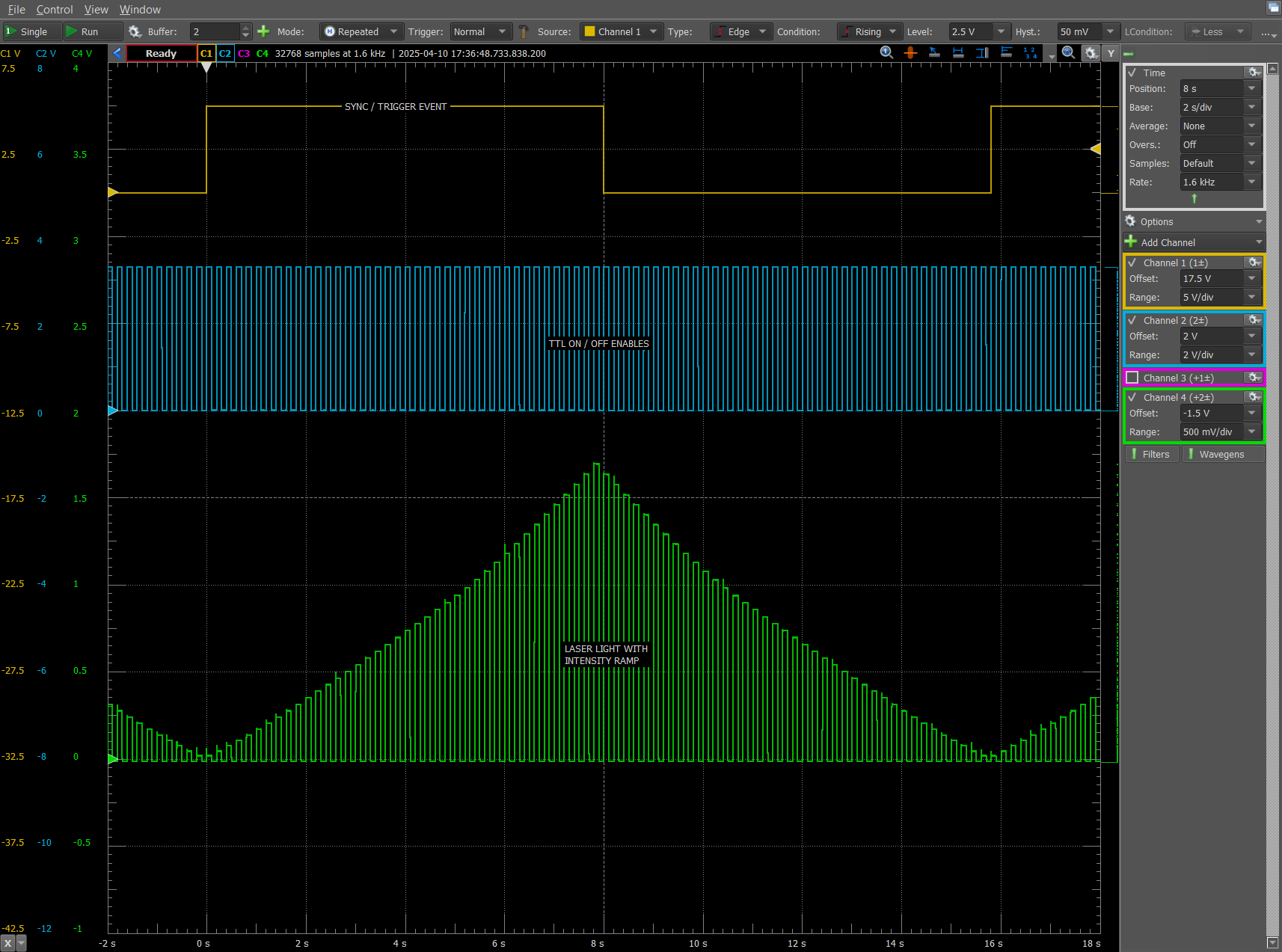Expand the Condition Rising dropdown
1282x952 pixels.
pyautogui.click(x=869, y=31)
